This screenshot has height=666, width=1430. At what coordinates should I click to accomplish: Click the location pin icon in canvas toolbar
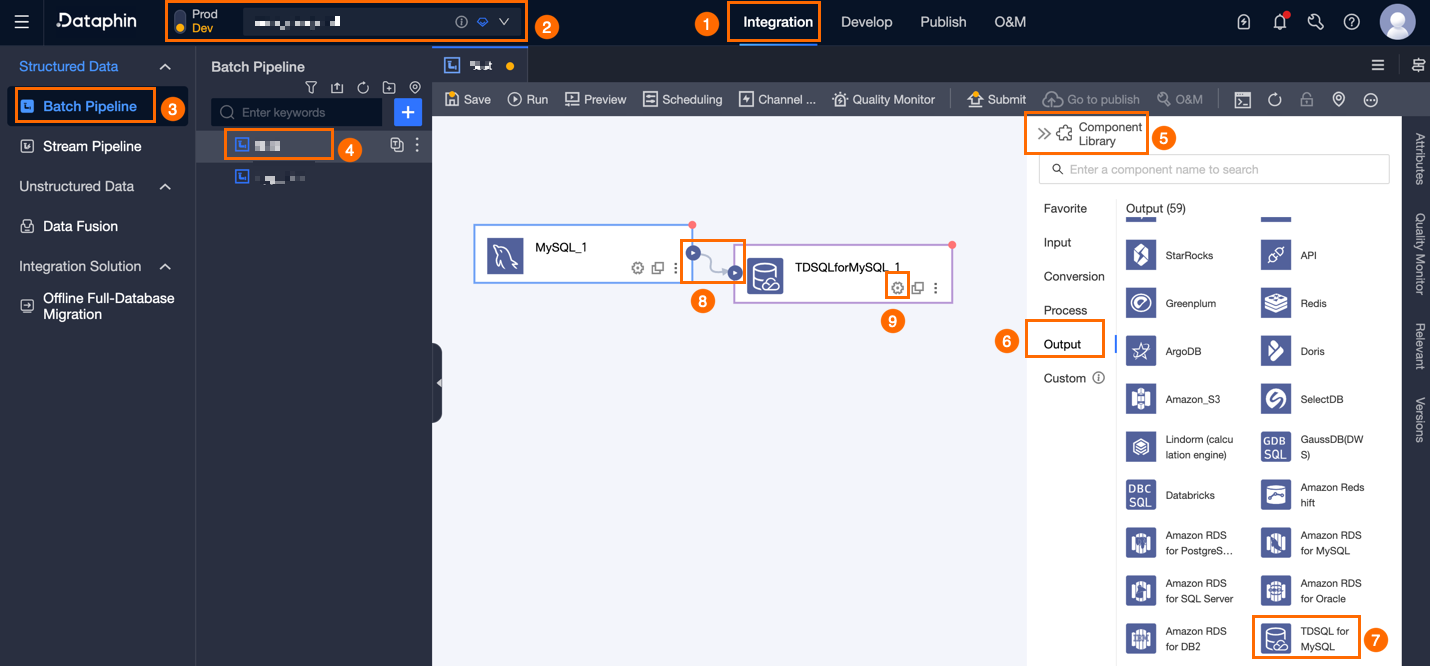(x=1338, y=99)
